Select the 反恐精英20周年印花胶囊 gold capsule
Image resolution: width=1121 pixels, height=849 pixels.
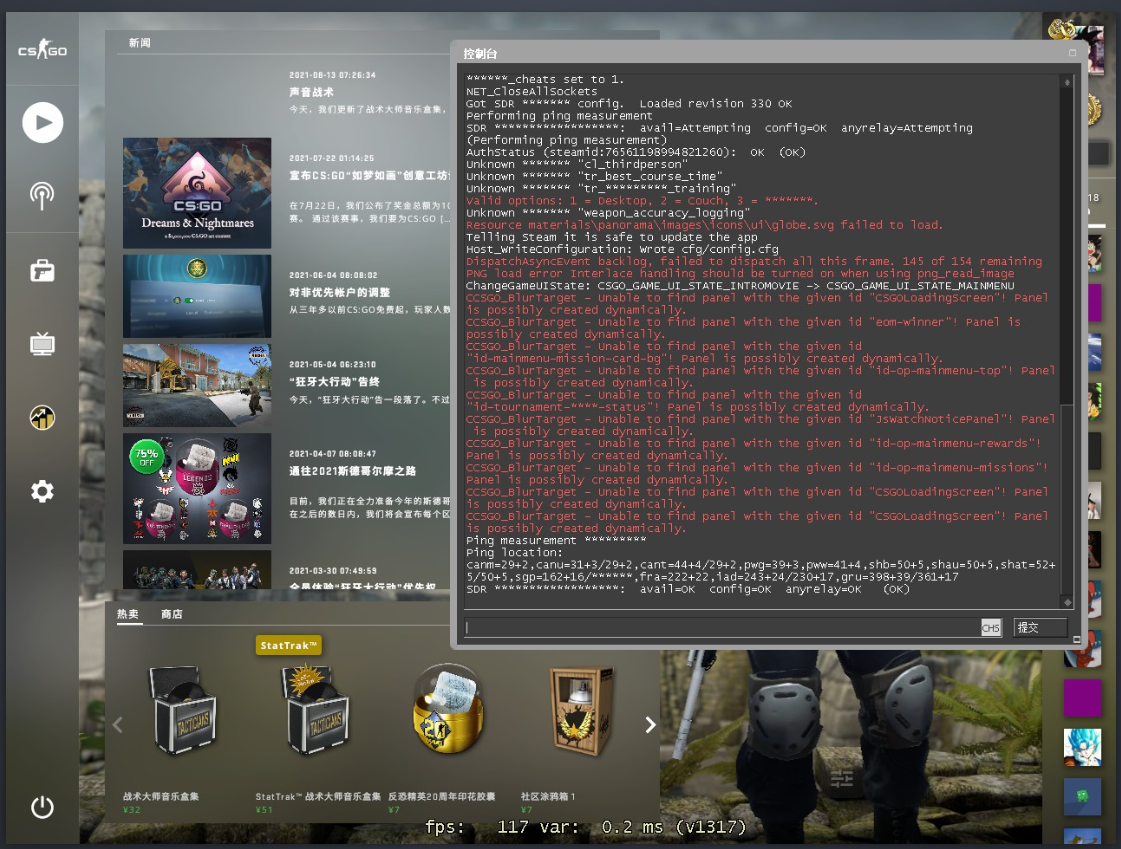pyautogui.click(x=448, y=710)
